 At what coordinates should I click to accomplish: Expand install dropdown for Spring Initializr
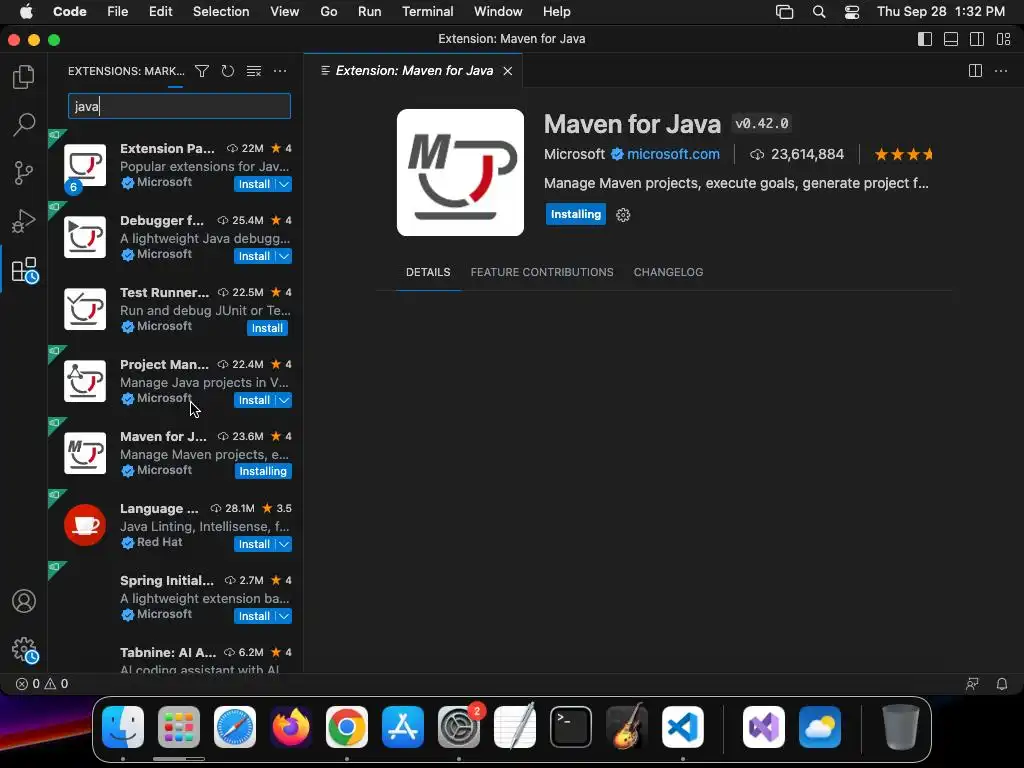[284, 616]
